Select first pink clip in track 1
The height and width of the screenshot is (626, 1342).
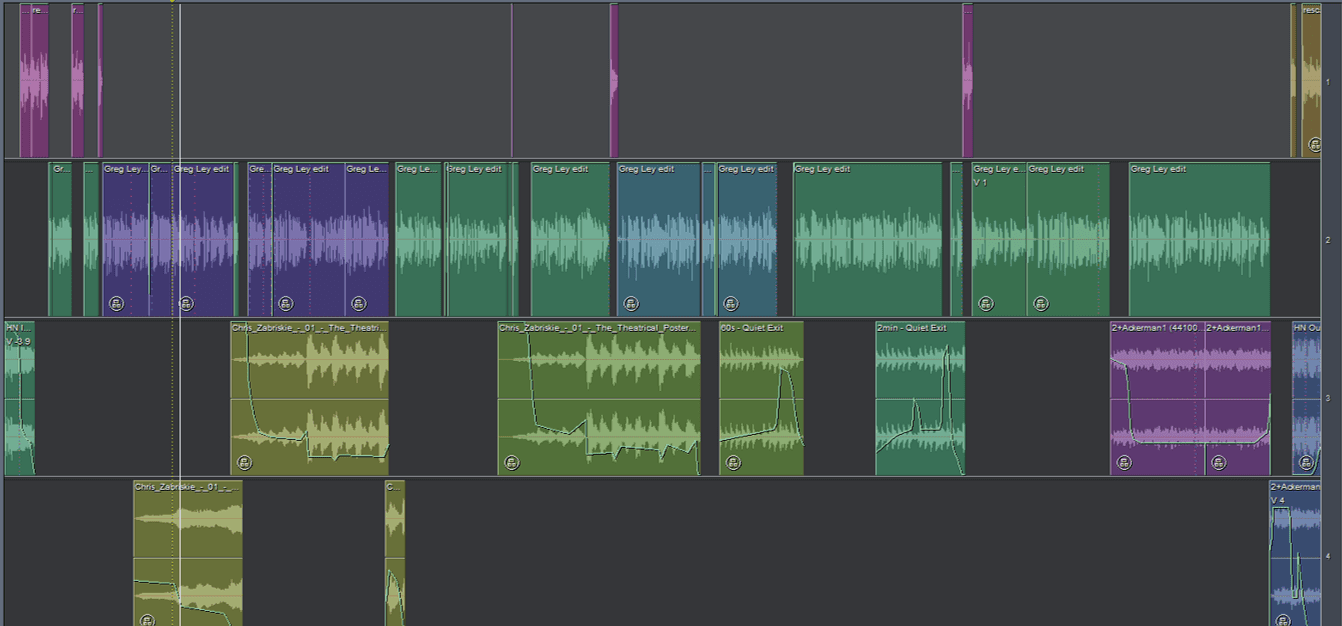tap(34, 80)
